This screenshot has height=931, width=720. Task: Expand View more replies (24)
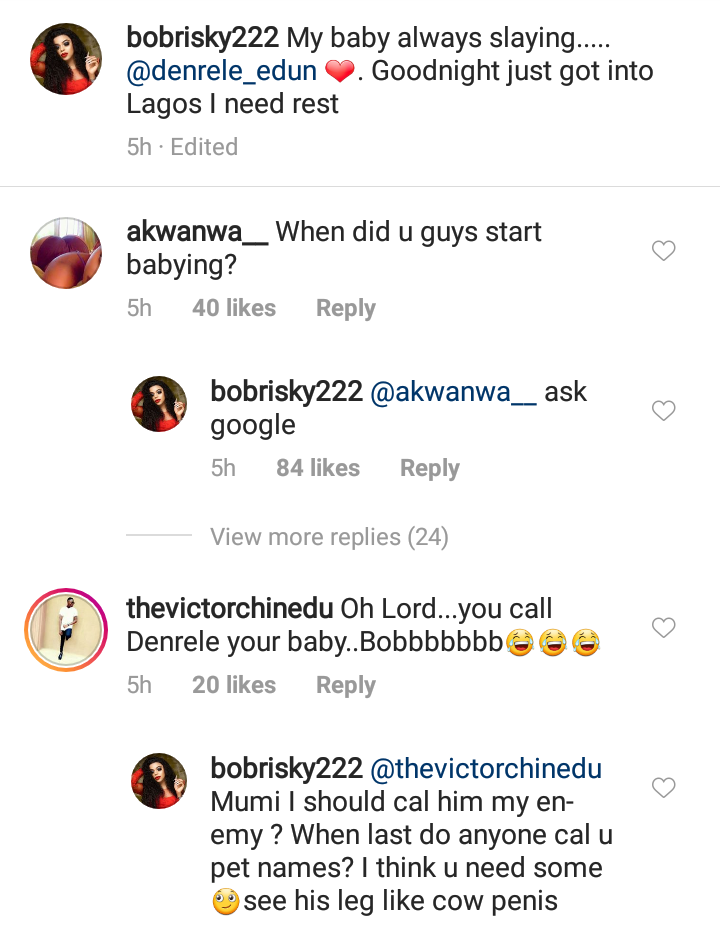coord(329,537)
